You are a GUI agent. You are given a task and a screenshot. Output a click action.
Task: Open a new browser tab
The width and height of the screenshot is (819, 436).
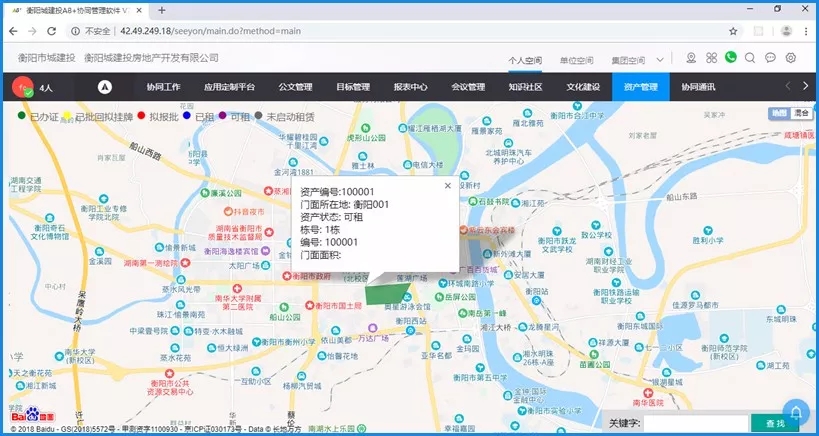[x=161, y=10]
